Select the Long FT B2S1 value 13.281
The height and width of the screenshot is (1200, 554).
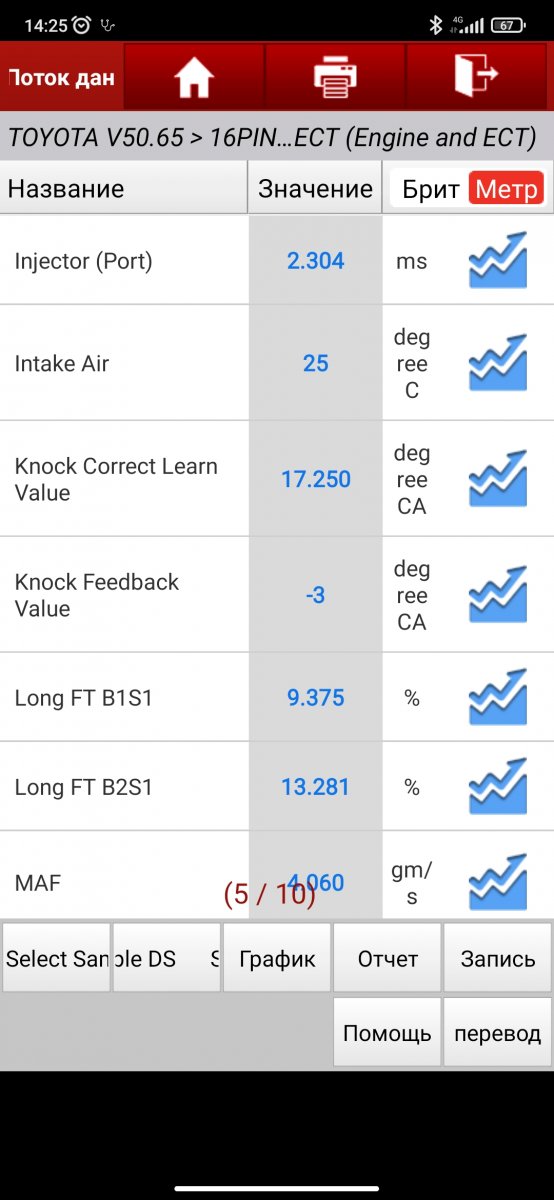(x=315, y=787)
